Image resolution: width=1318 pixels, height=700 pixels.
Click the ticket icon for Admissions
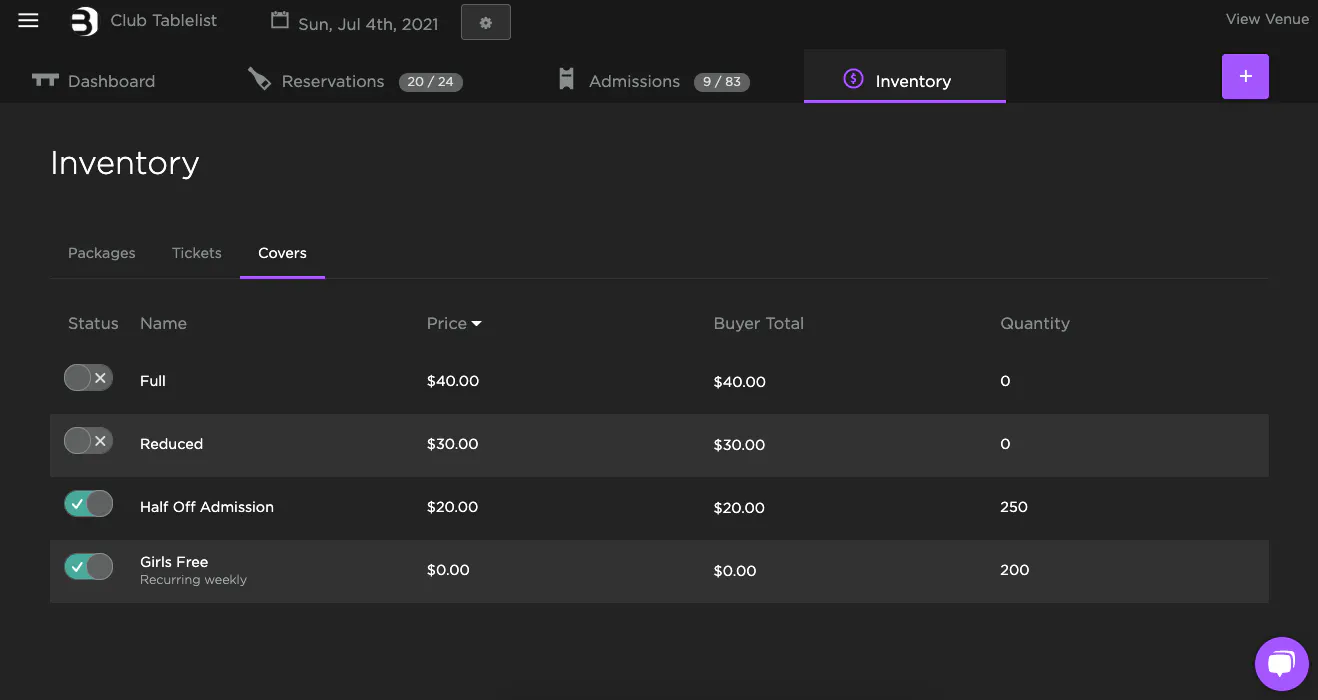tap(566, 80)
